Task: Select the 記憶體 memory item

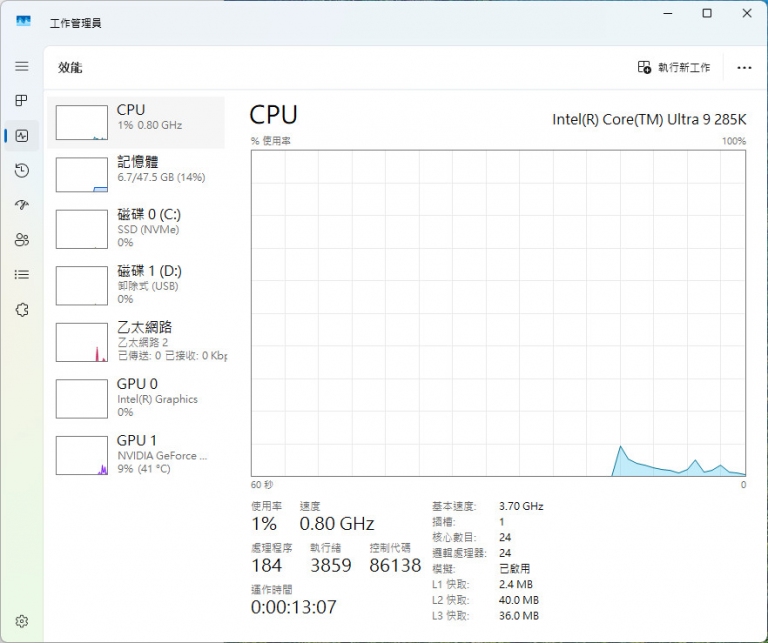Action: [x=136, y=175]
